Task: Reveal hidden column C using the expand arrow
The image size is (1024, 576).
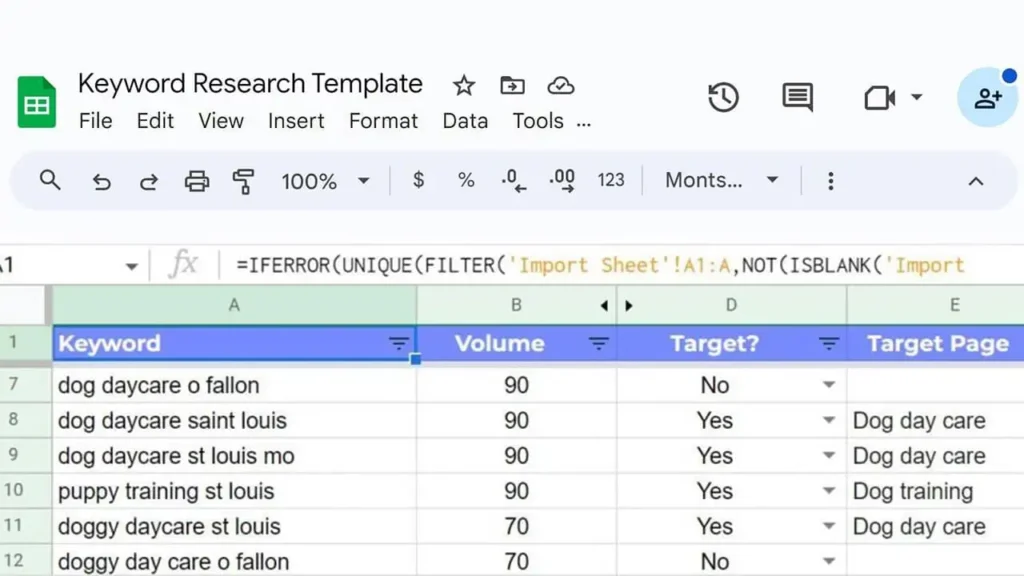Action: [629, 305]
